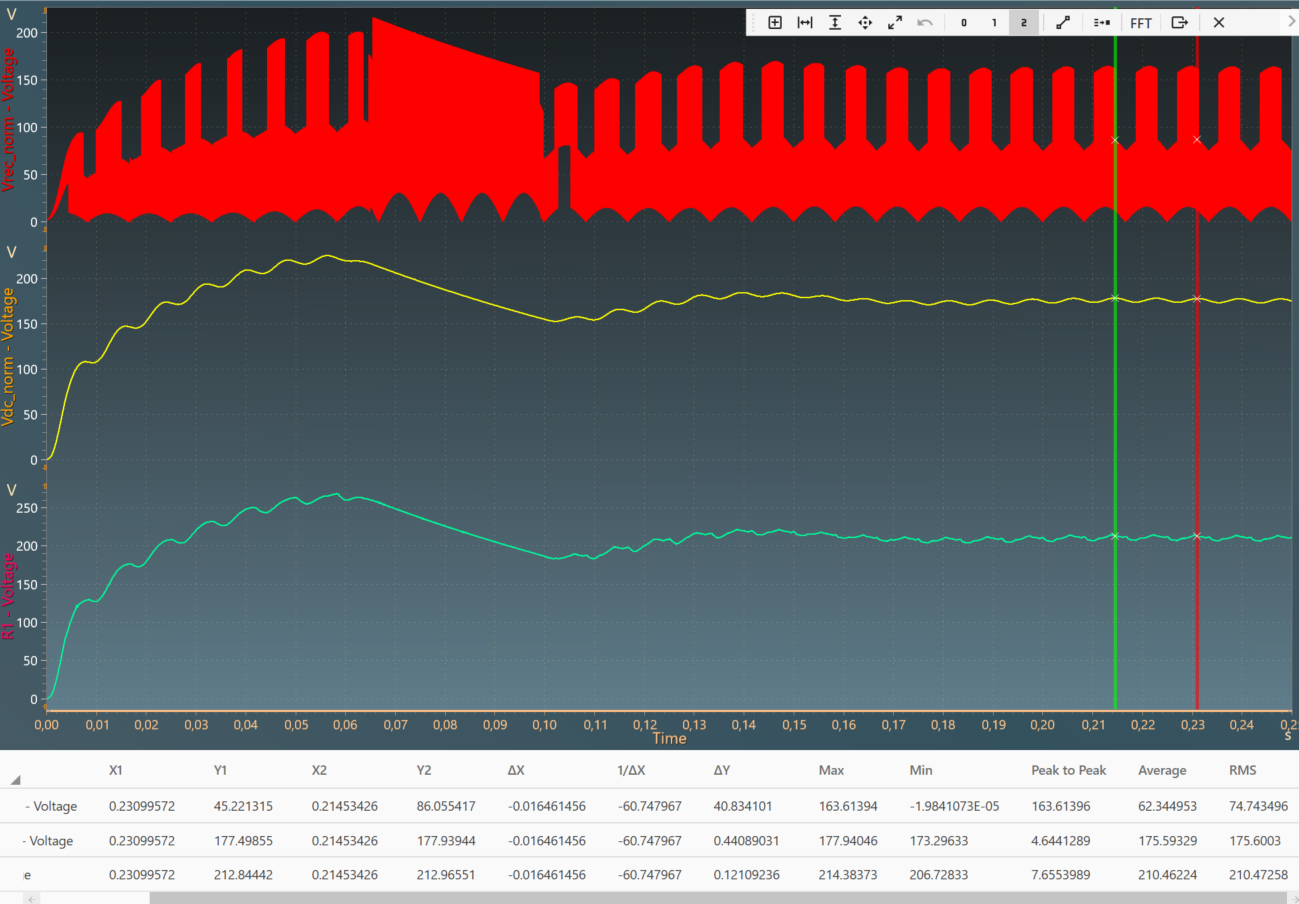Screen dimensions: 1299x904
Task: Activate horizontal zoom fit tool
Action: coord(805,23)
